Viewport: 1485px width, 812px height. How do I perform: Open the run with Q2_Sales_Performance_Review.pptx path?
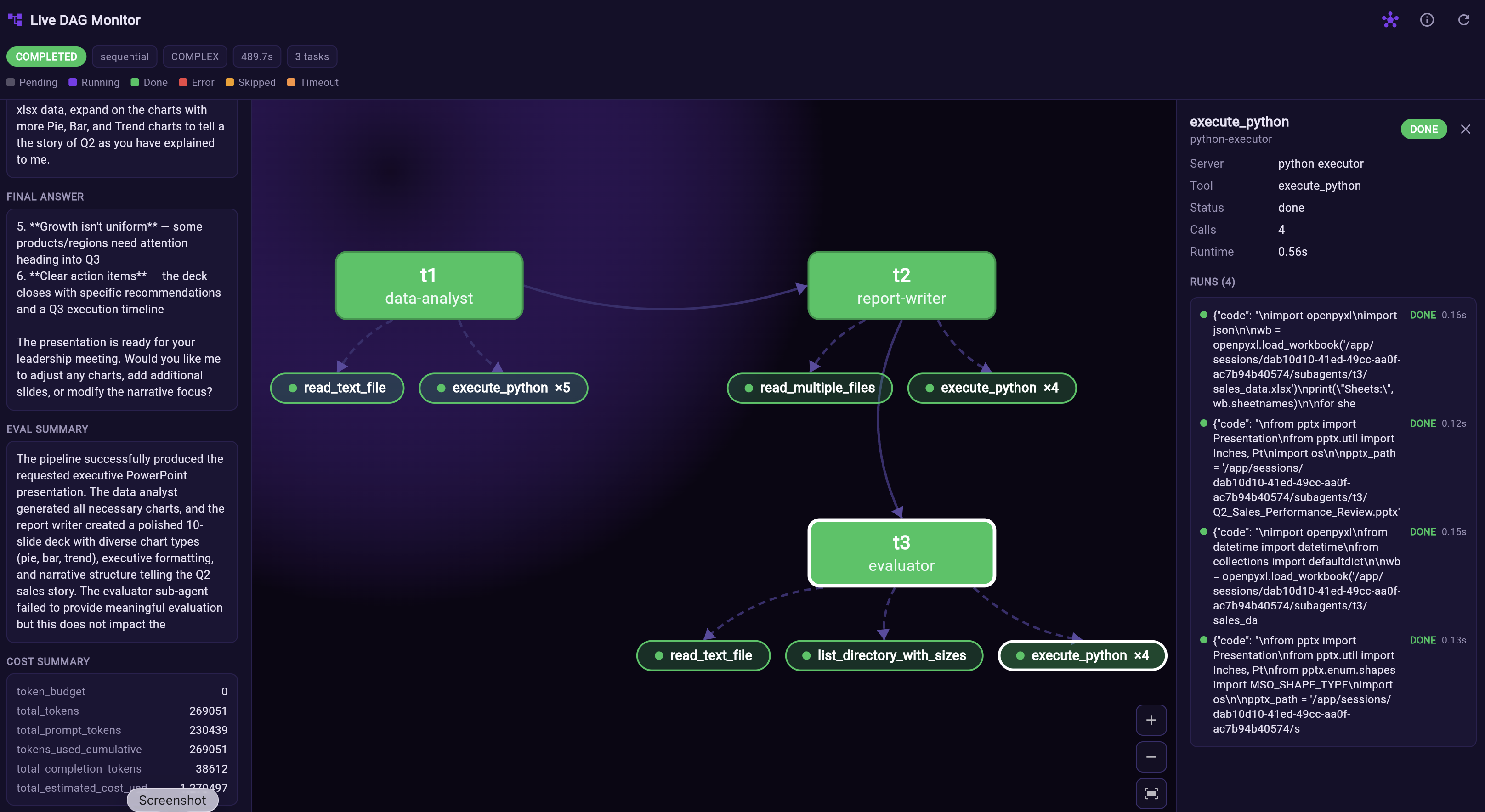[1332, 468]
